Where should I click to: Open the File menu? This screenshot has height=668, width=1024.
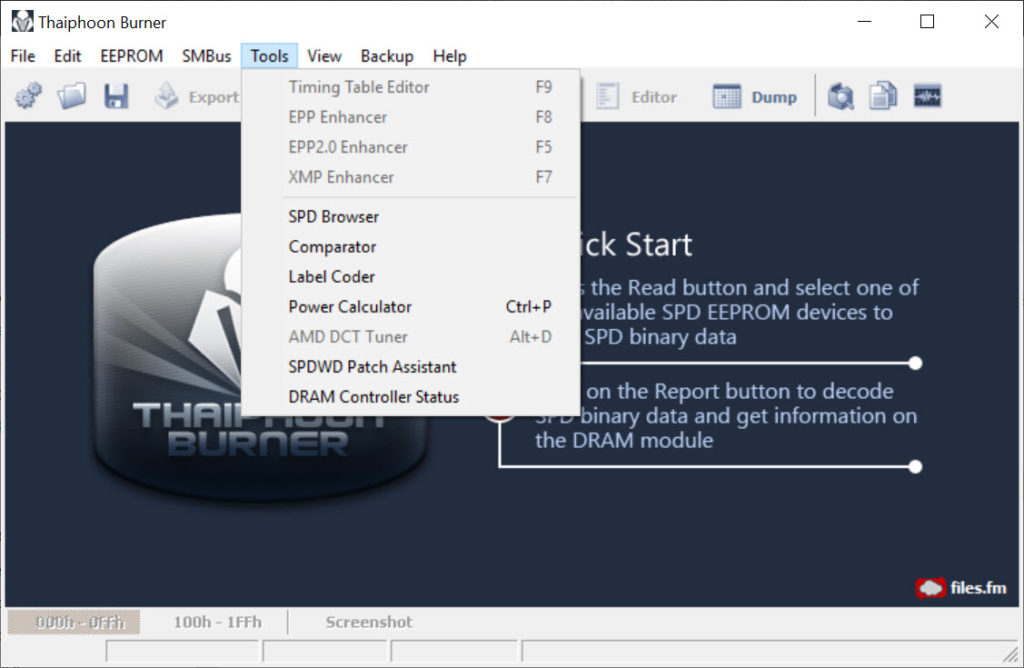[x=23, y=56]
